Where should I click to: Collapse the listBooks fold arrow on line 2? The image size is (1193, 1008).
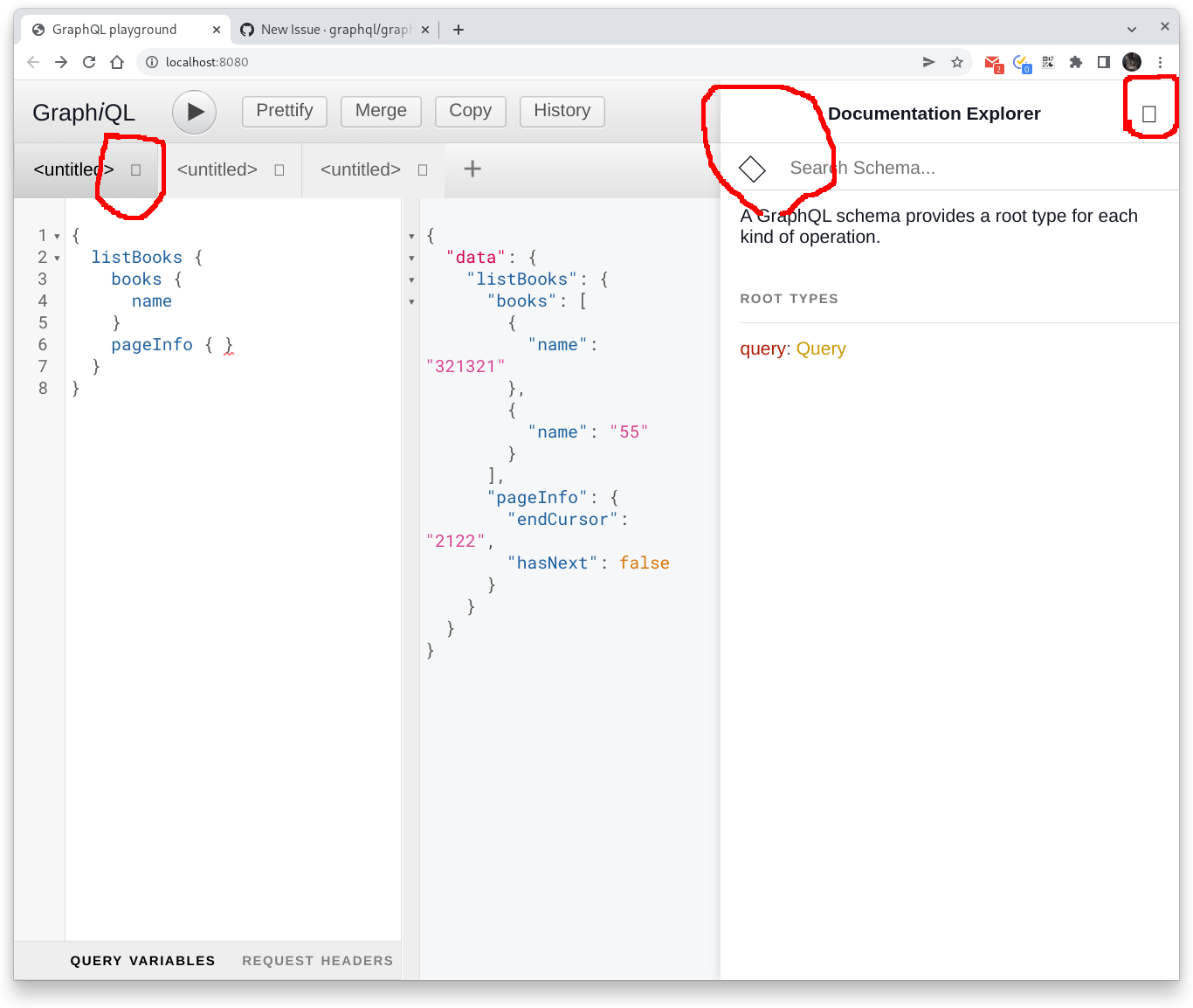[57, 259]
